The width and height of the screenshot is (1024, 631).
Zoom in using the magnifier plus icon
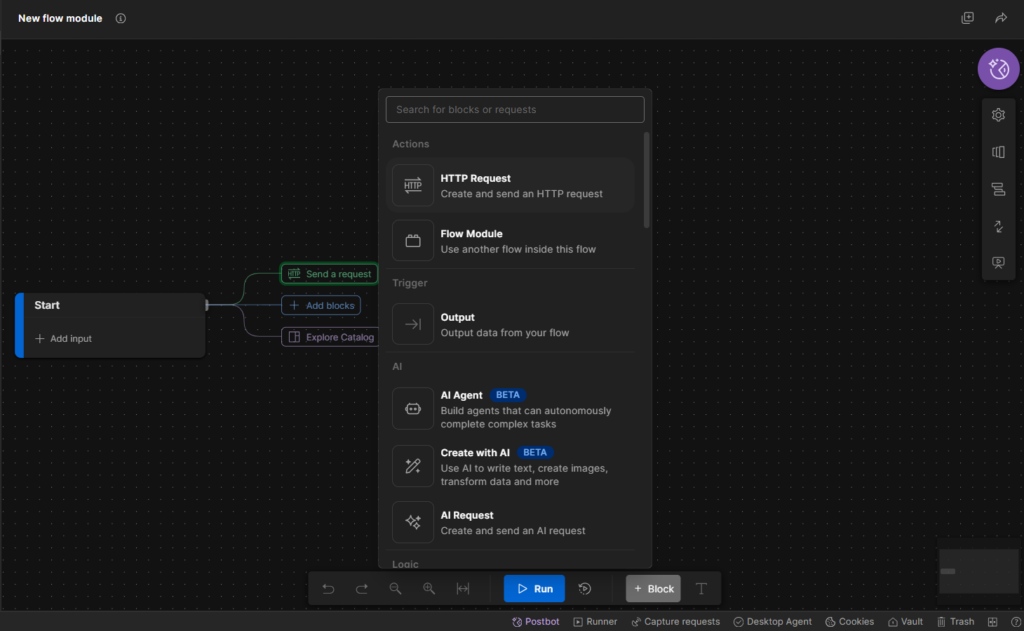click(x=429, y=589)
